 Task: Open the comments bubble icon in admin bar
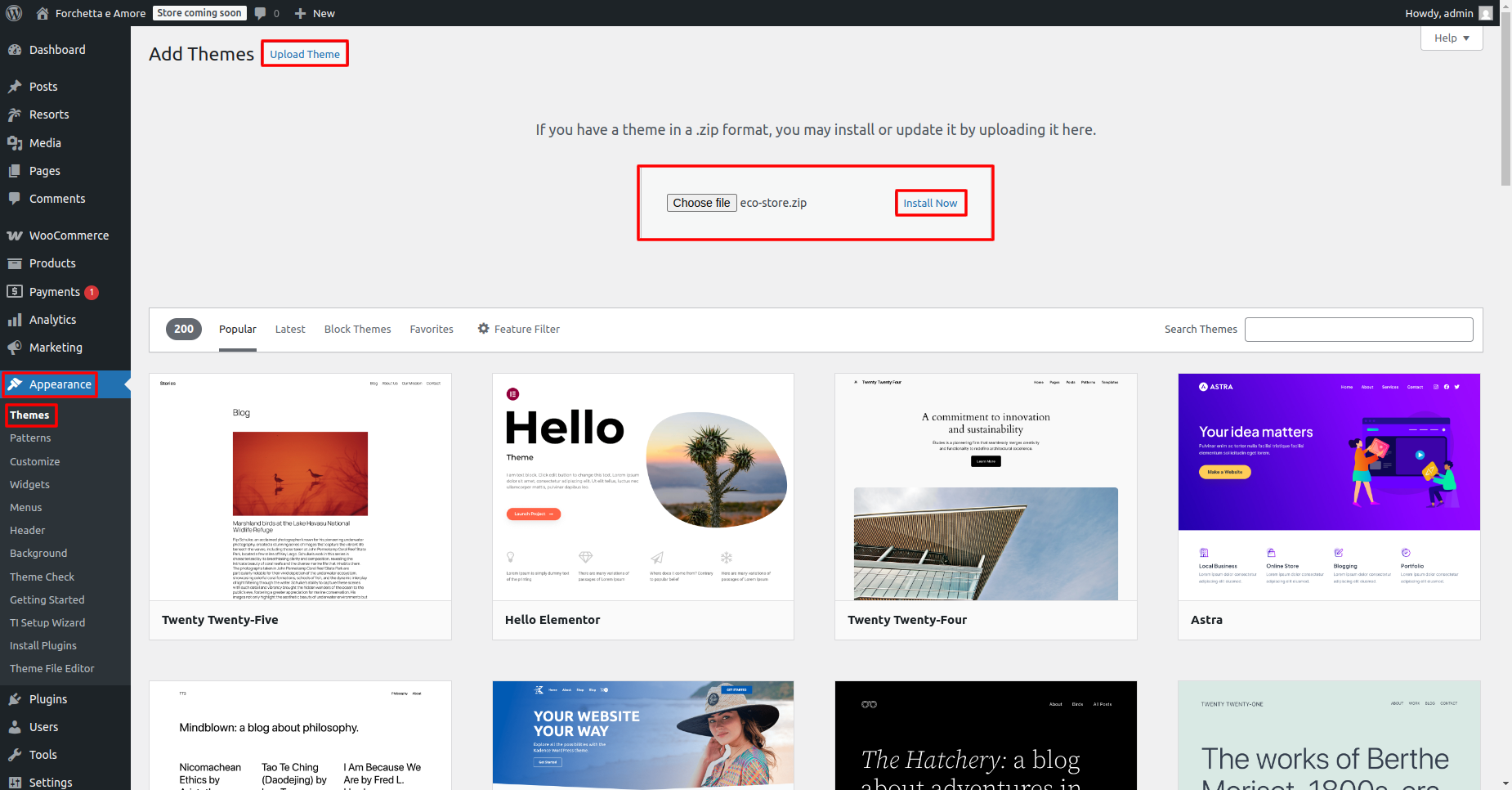pos(260,13)
